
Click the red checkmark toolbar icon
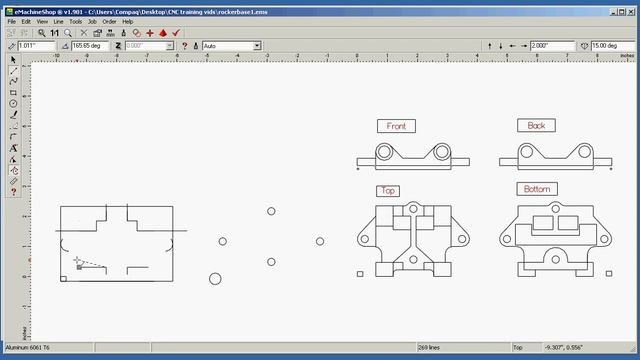tap(176, 33)
